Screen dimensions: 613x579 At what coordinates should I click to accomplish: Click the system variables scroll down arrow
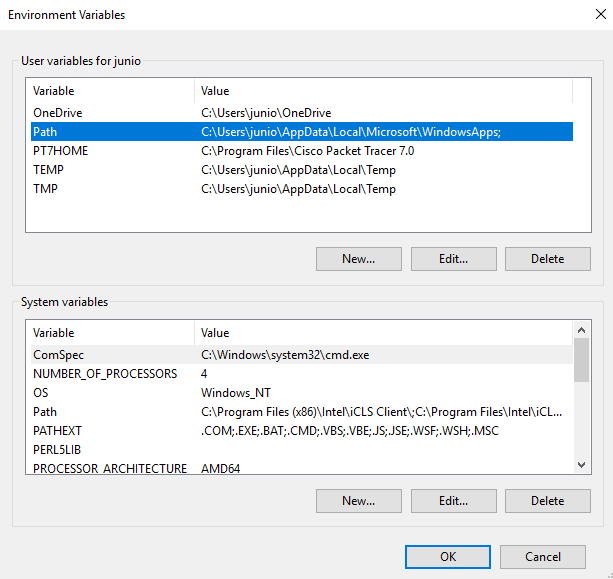click(581, 465)
